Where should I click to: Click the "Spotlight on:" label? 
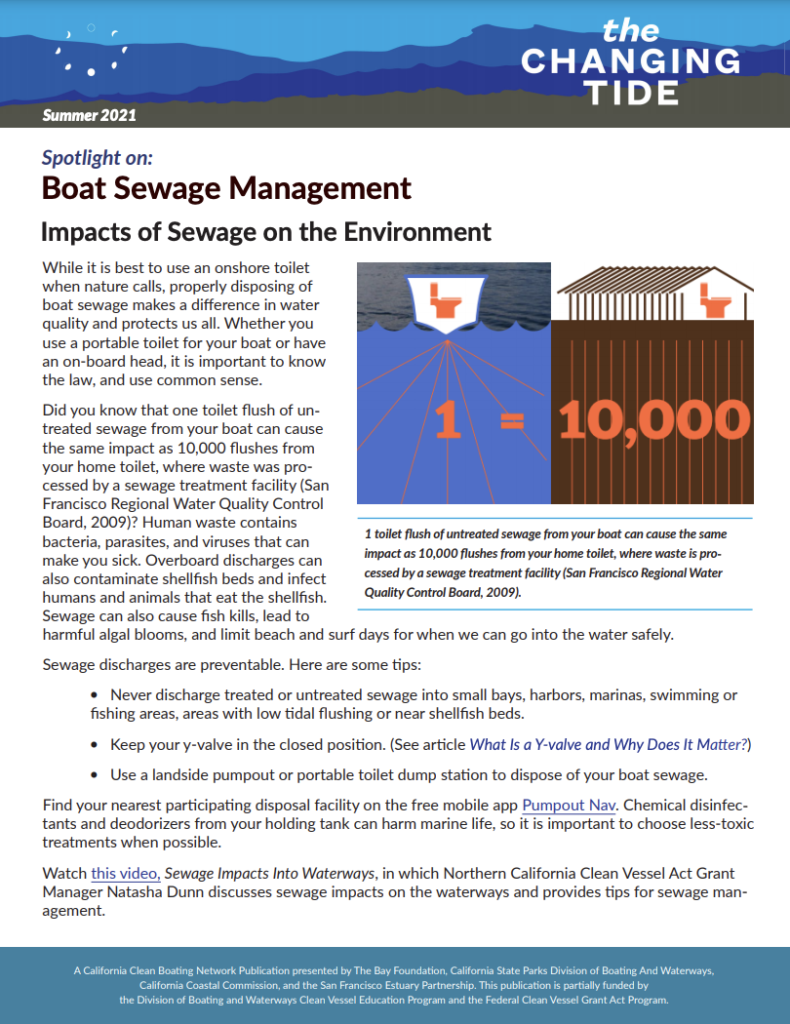pyautogui.click(x=97, y=156)
